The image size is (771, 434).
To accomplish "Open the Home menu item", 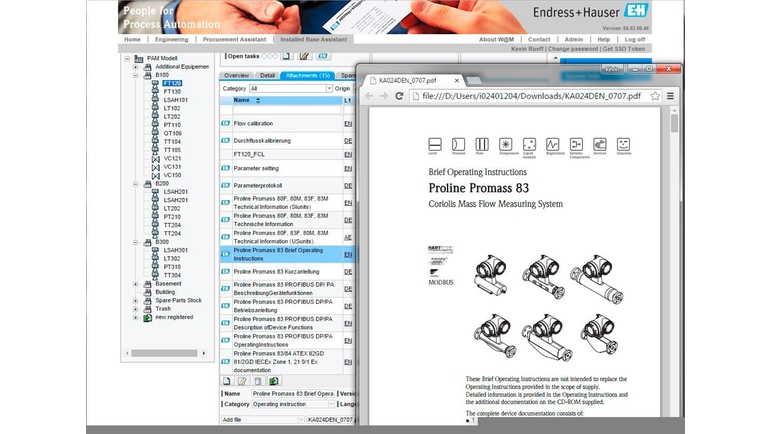I will click(132, 39).
